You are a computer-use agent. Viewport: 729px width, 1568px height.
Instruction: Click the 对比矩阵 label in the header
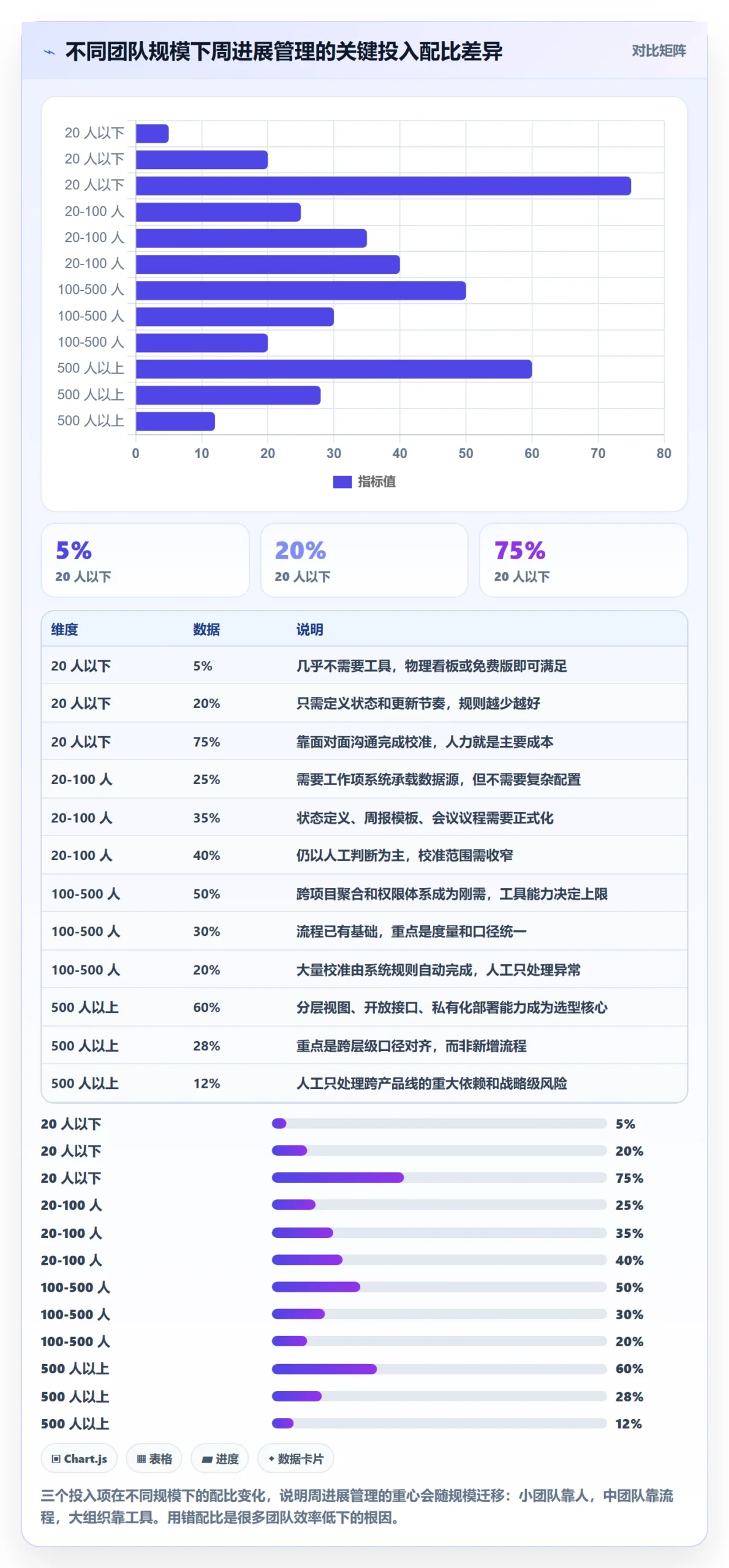coord(659,51)
